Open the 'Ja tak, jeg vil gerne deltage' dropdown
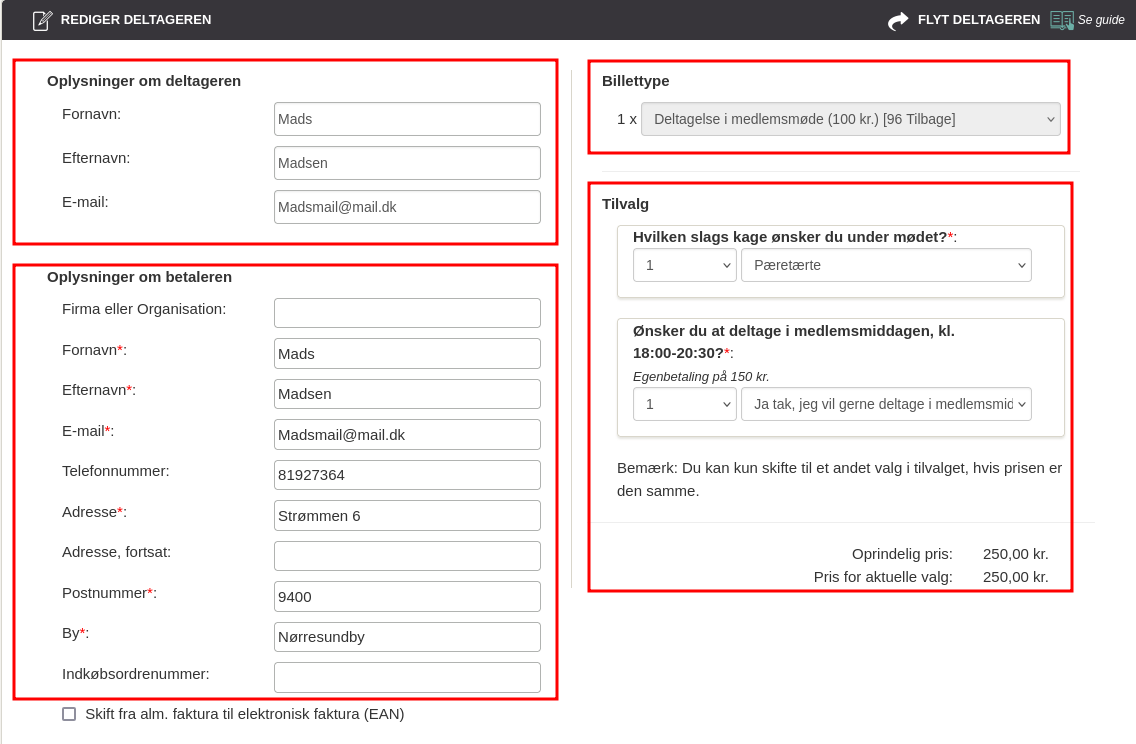The image size is (1136, 744). click(886, 404)
